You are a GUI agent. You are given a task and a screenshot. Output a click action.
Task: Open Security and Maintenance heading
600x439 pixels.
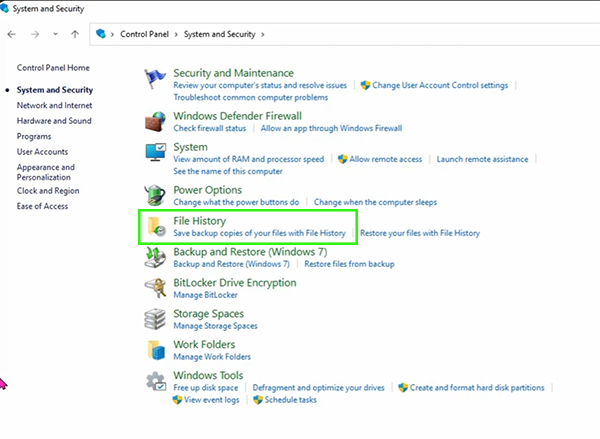233,73
